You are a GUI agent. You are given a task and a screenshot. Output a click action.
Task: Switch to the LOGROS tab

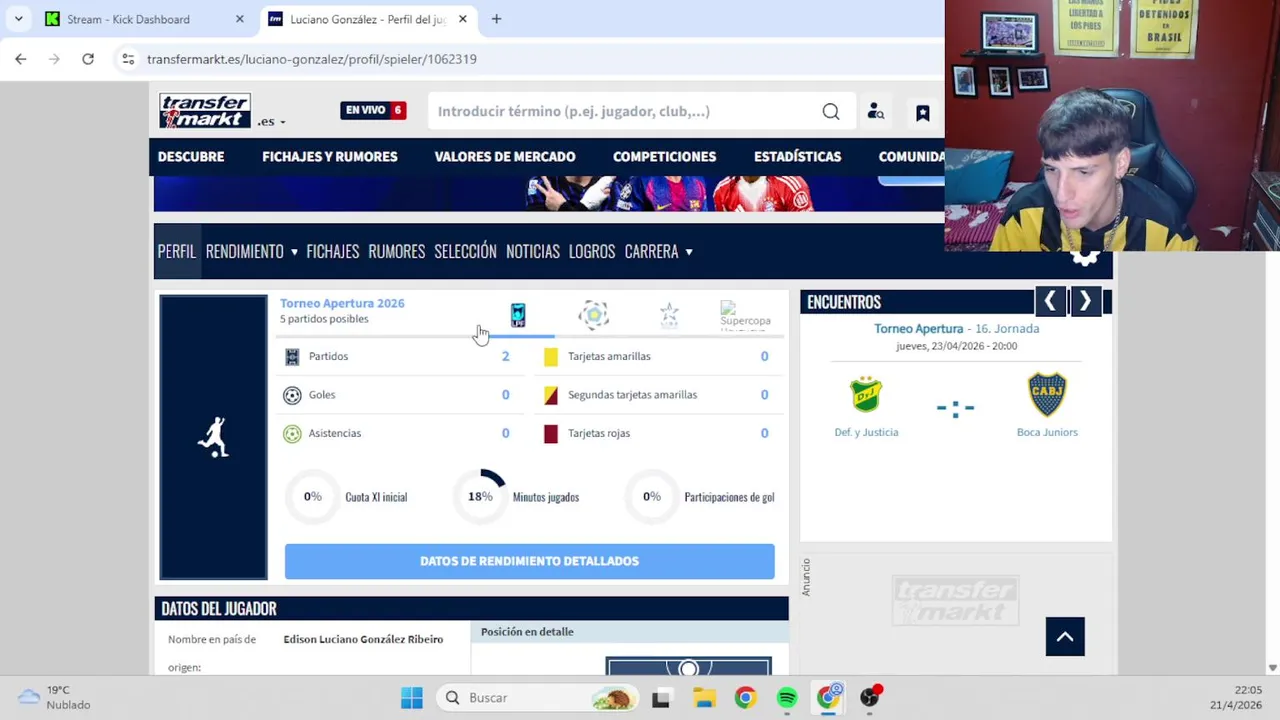[592, 251]
